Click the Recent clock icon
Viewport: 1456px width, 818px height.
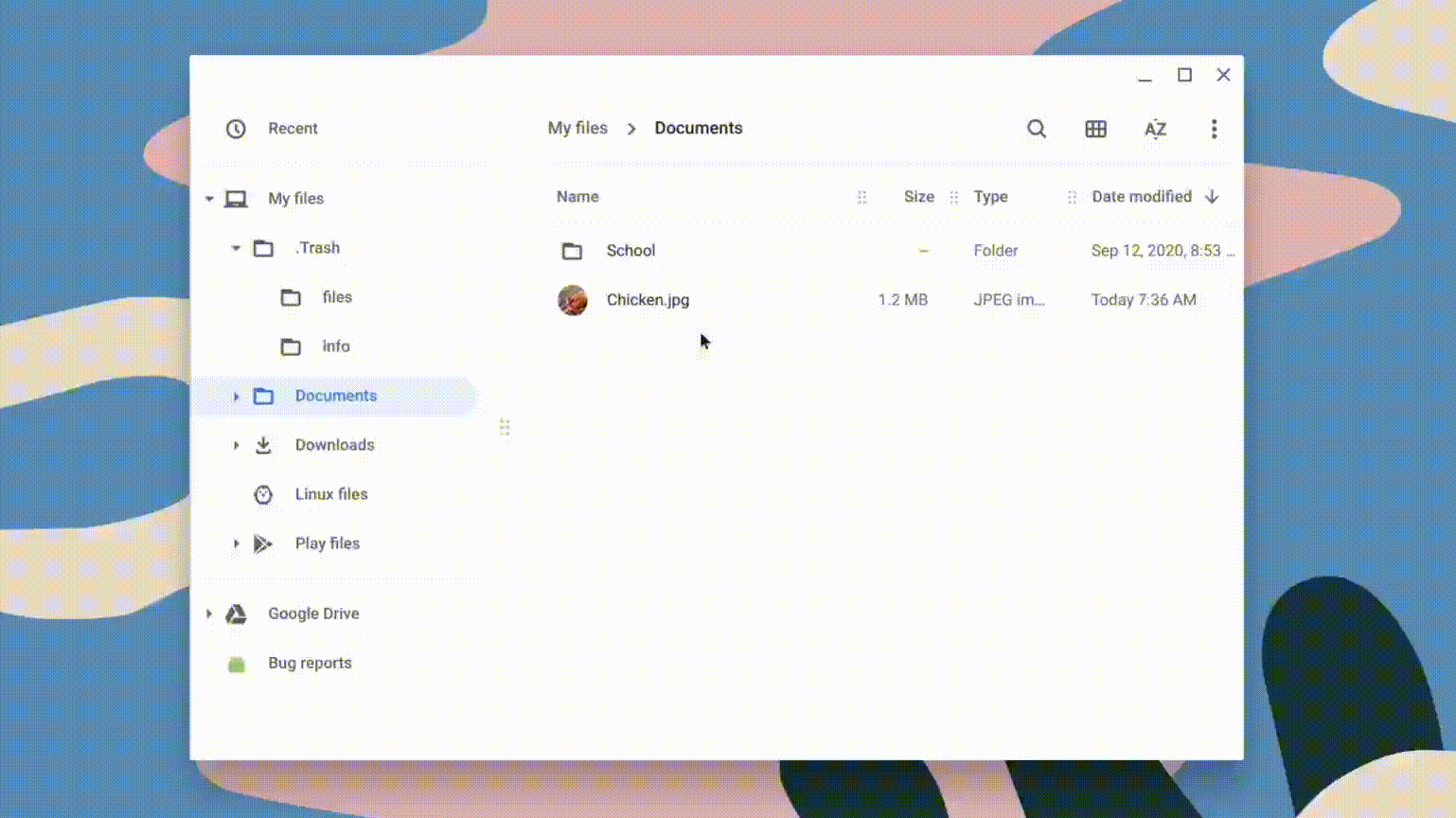click(x=236, y=129)
